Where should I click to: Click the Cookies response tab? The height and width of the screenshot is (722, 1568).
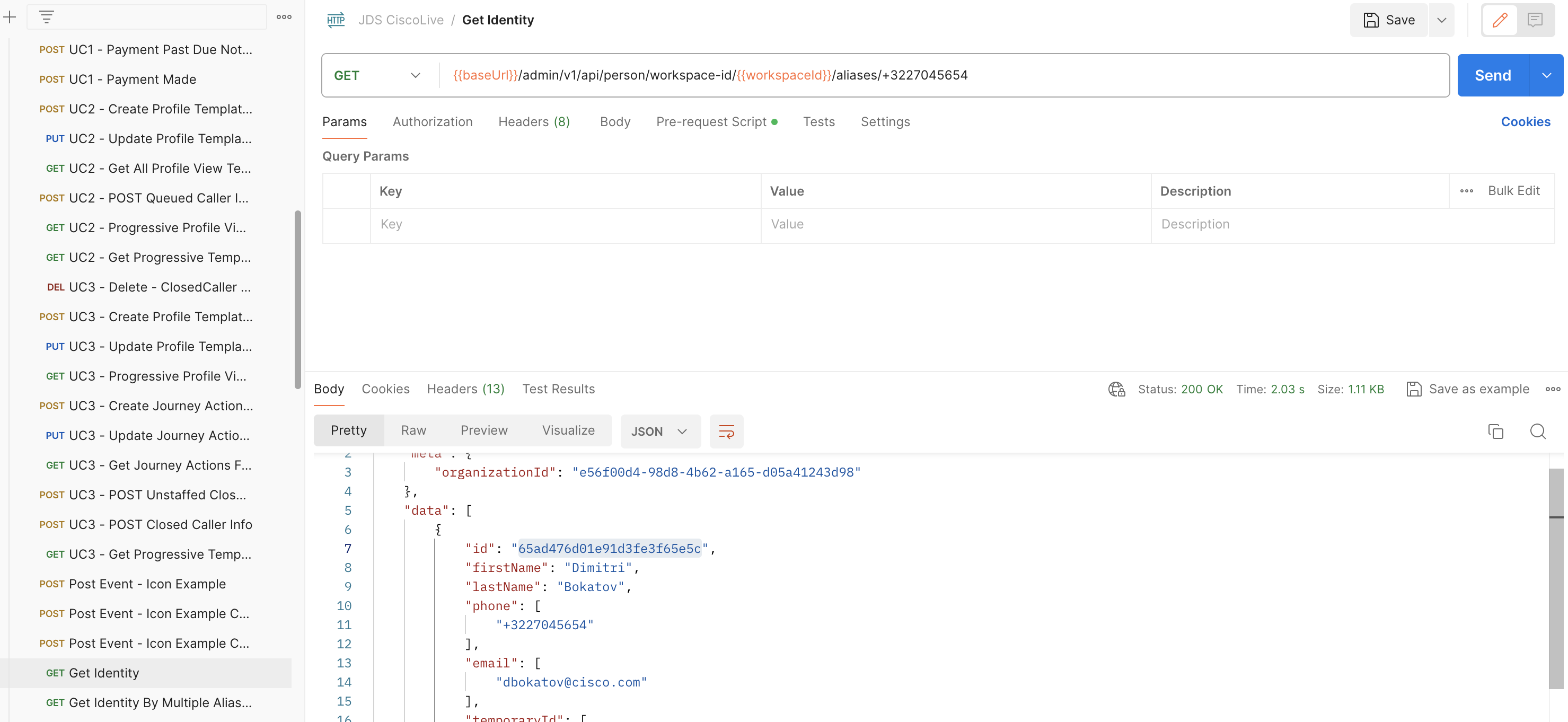pos(386,389)
